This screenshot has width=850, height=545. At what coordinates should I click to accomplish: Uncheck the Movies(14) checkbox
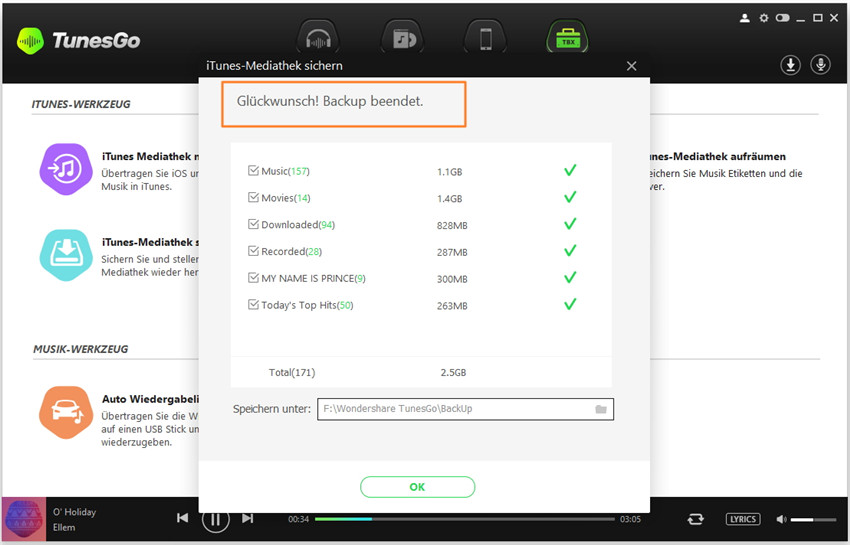click(x=253, y=197)
